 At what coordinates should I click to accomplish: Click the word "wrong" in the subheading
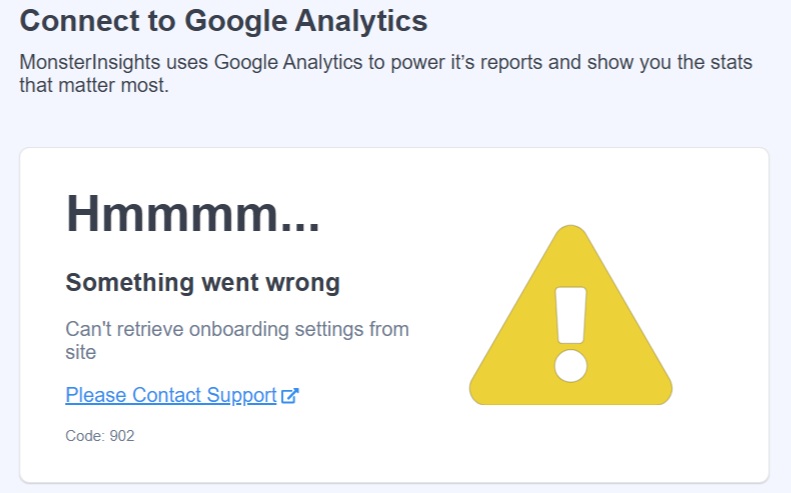pyautogui.click(x=304, y=283)
